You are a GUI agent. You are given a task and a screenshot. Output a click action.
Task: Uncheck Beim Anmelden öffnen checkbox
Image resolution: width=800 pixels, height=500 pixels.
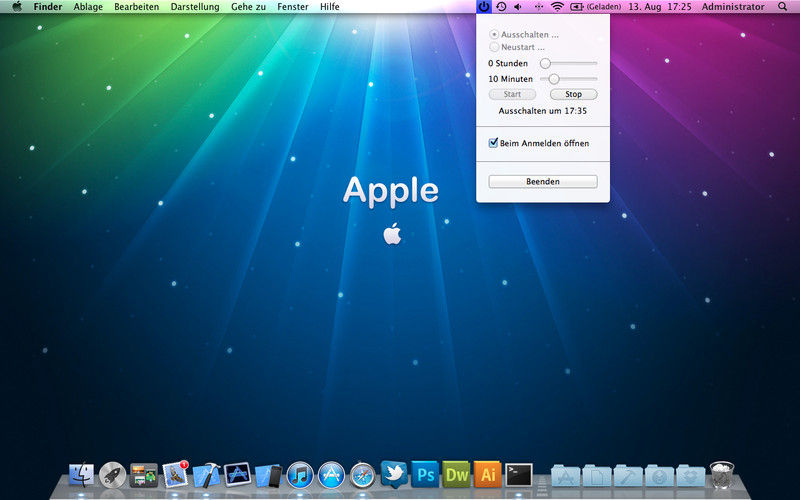pyautogui.click(x=493, y=143)
